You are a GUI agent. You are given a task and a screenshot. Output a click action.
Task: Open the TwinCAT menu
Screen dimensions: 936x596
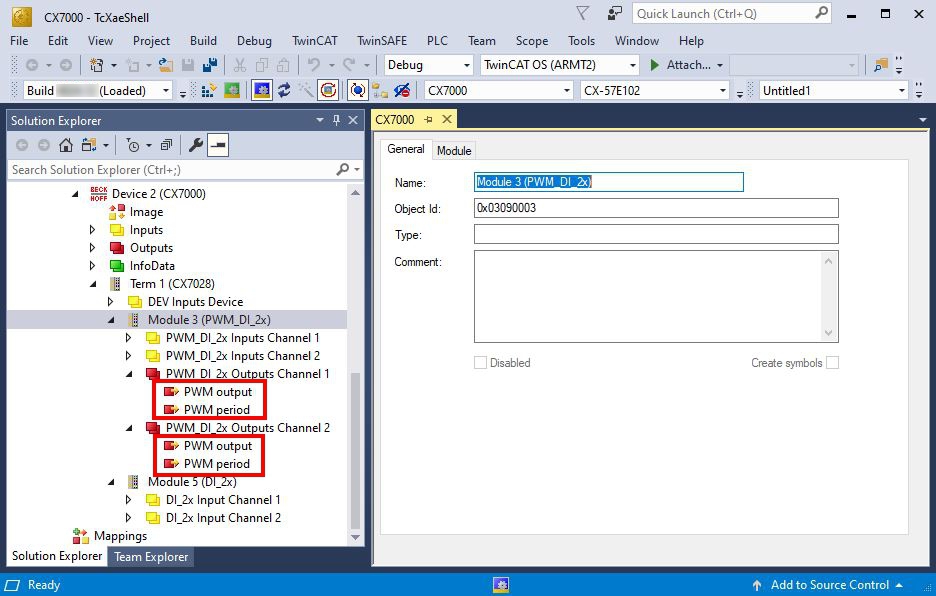314,41
